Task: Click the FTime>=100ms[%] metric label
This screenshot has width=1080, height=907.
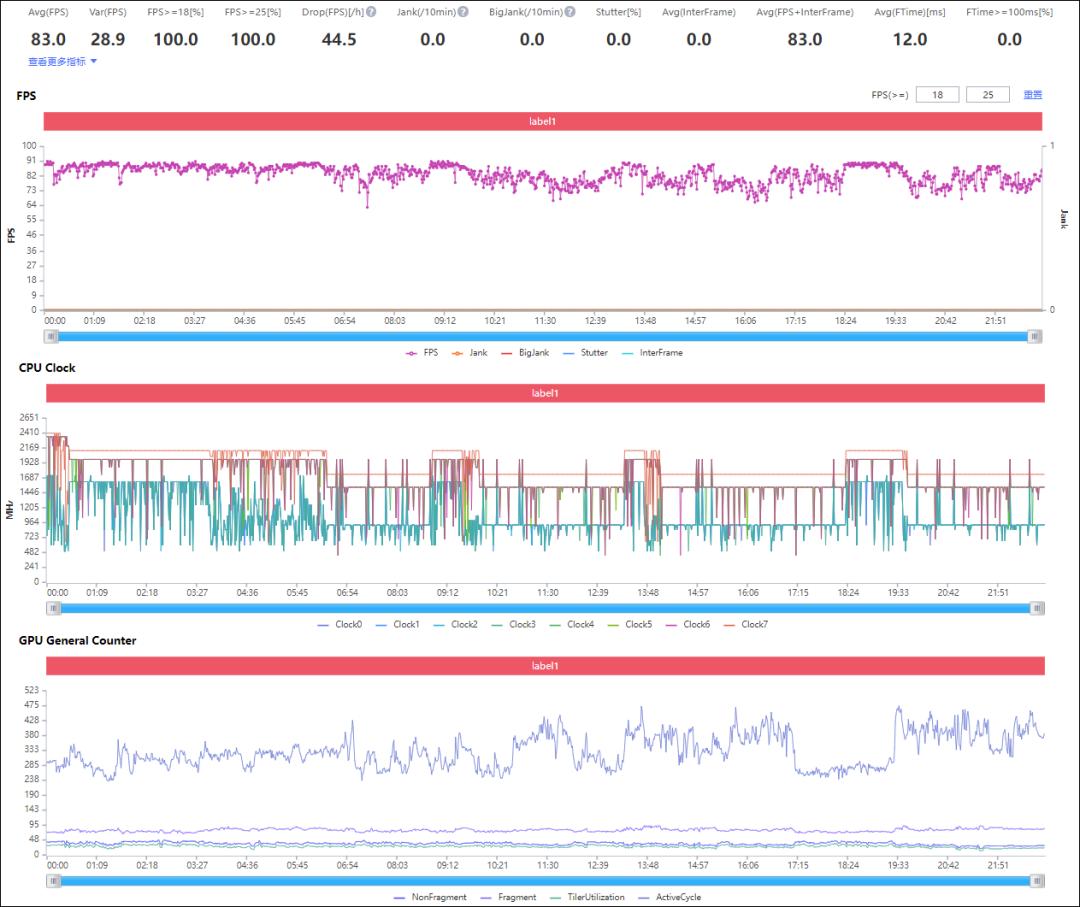Action: point(1009,12)
